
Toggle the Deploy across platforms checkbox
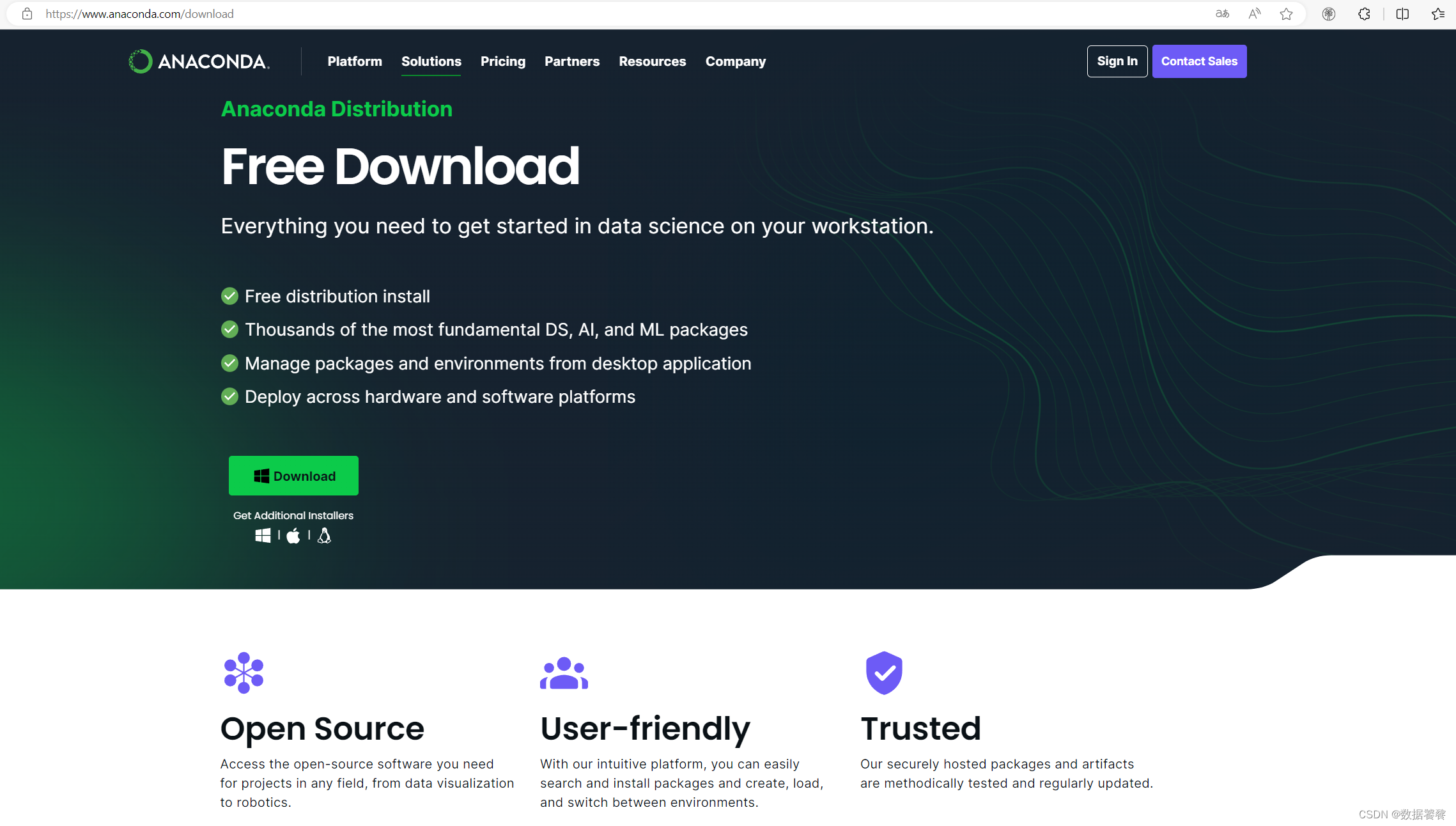230,396
